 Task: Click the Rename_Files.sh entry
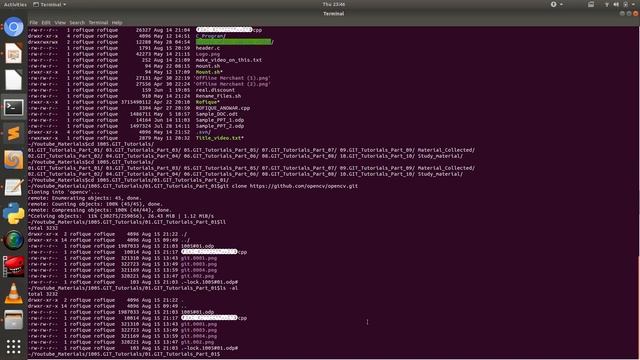coord(218,96)
